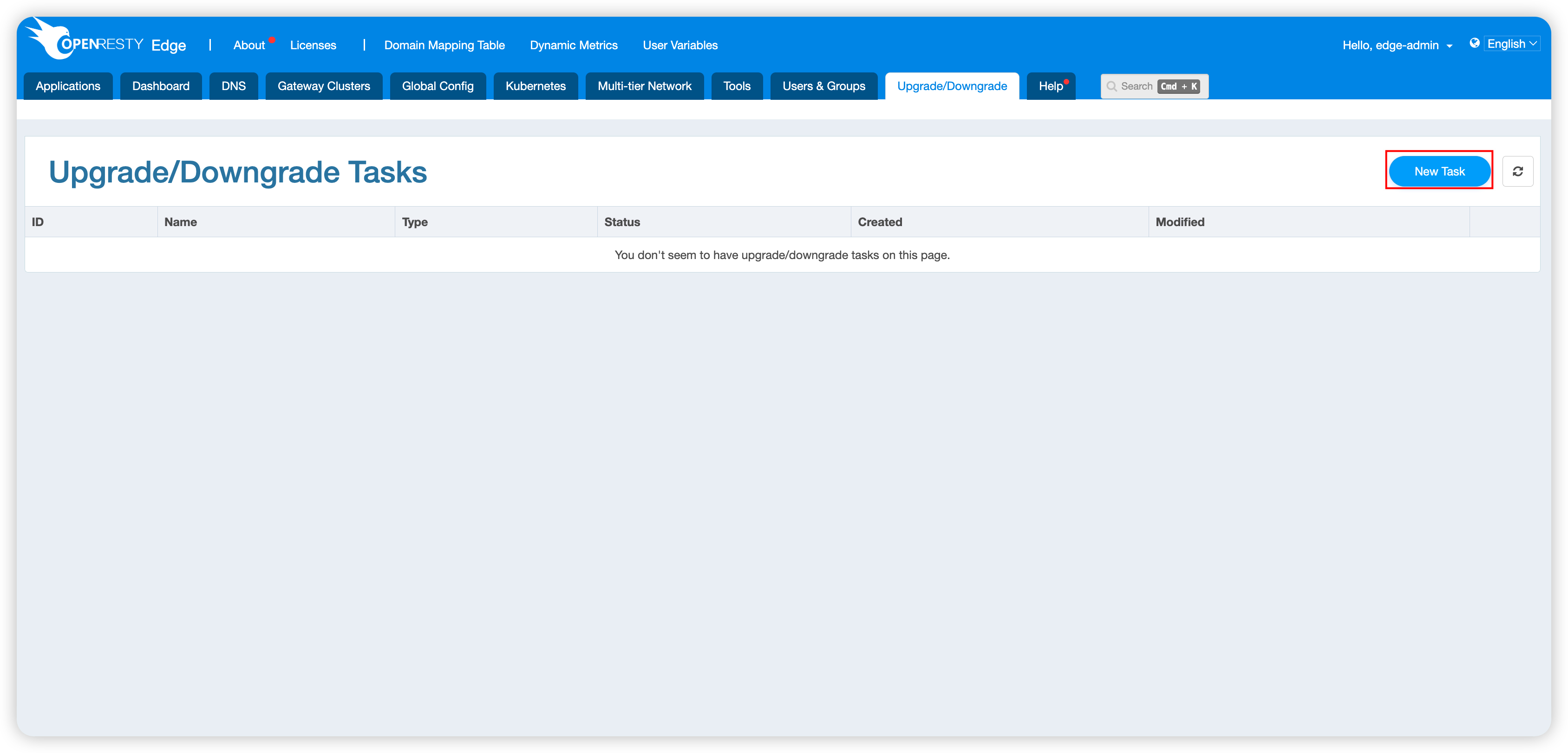Open the English language dropdown
The image size is (1568, 753).
[x=1512, y=44]
